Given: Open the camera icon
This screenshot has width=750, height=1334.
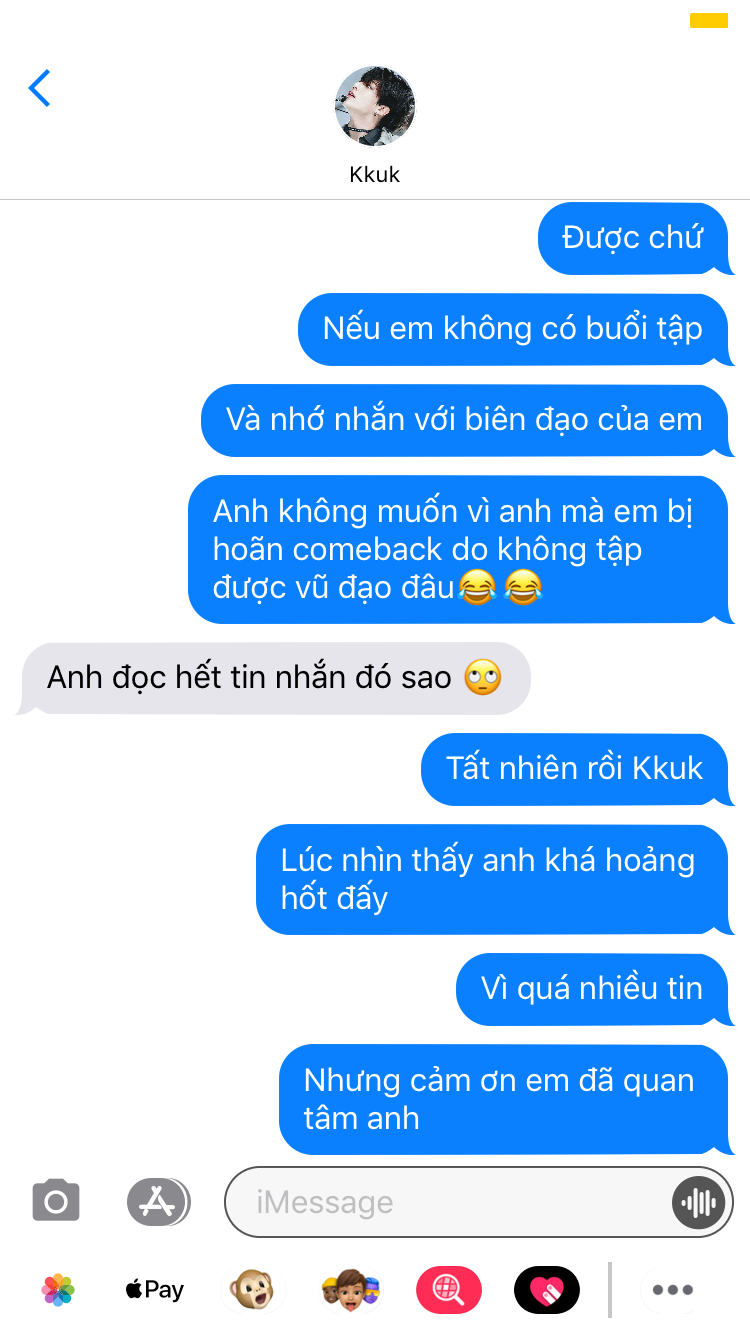Looking at the screenshot, I should click(56, 1201).
